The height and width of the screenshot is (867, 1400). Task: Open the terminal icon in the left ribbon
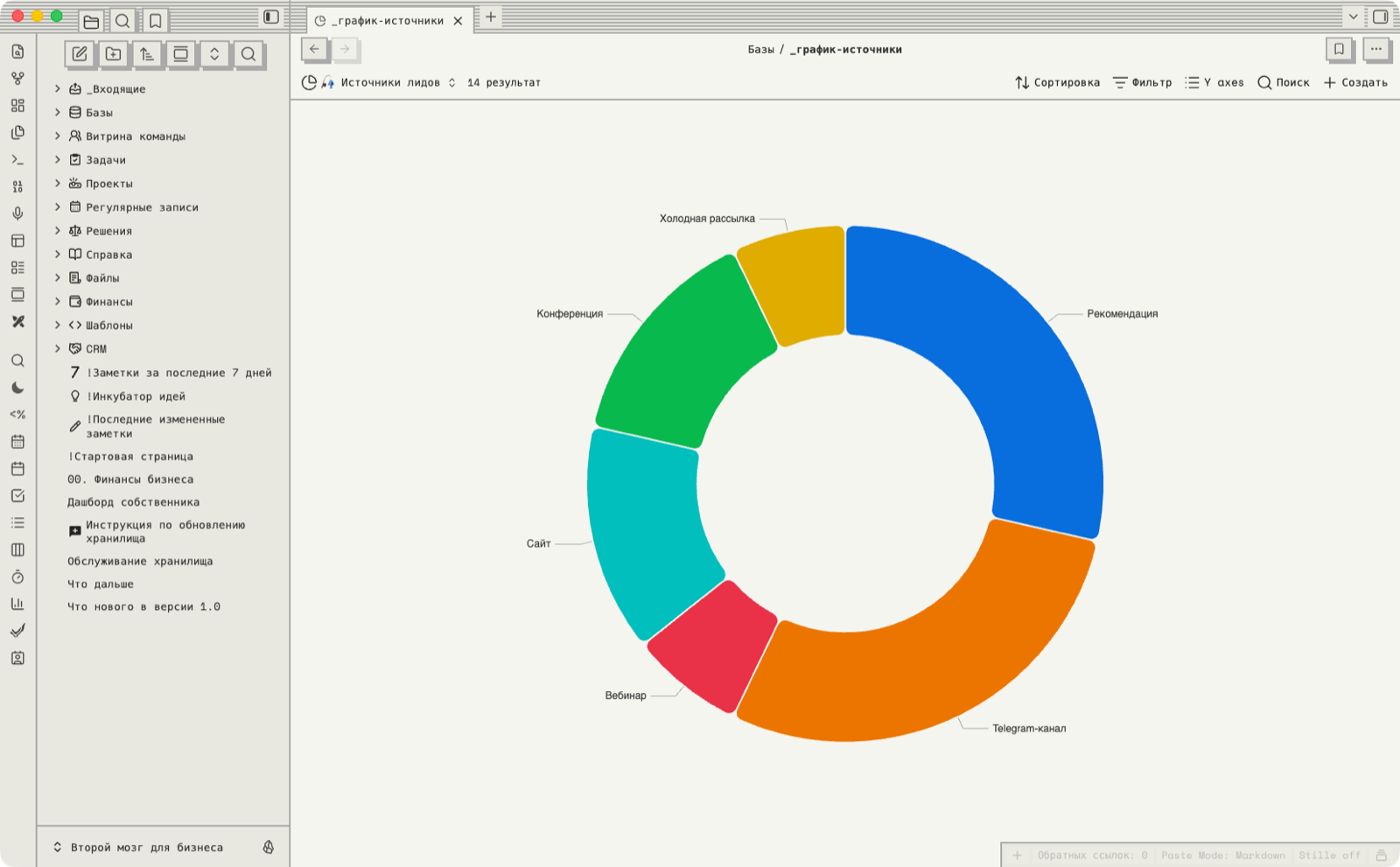pyautogui.click(x=17, y=160)
